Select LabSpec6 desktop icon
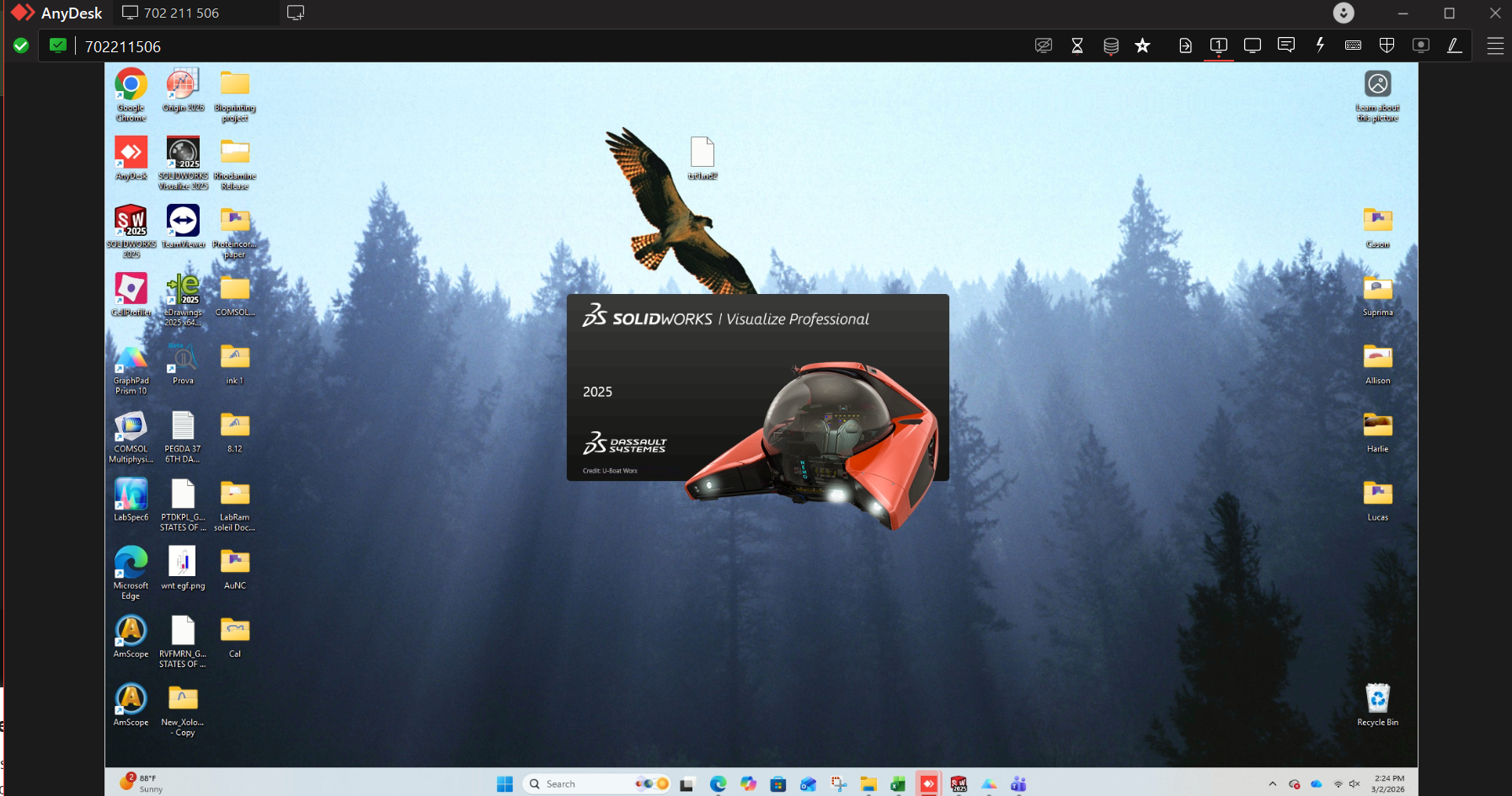Screen dimensions: 1512x796 point(131,500)
